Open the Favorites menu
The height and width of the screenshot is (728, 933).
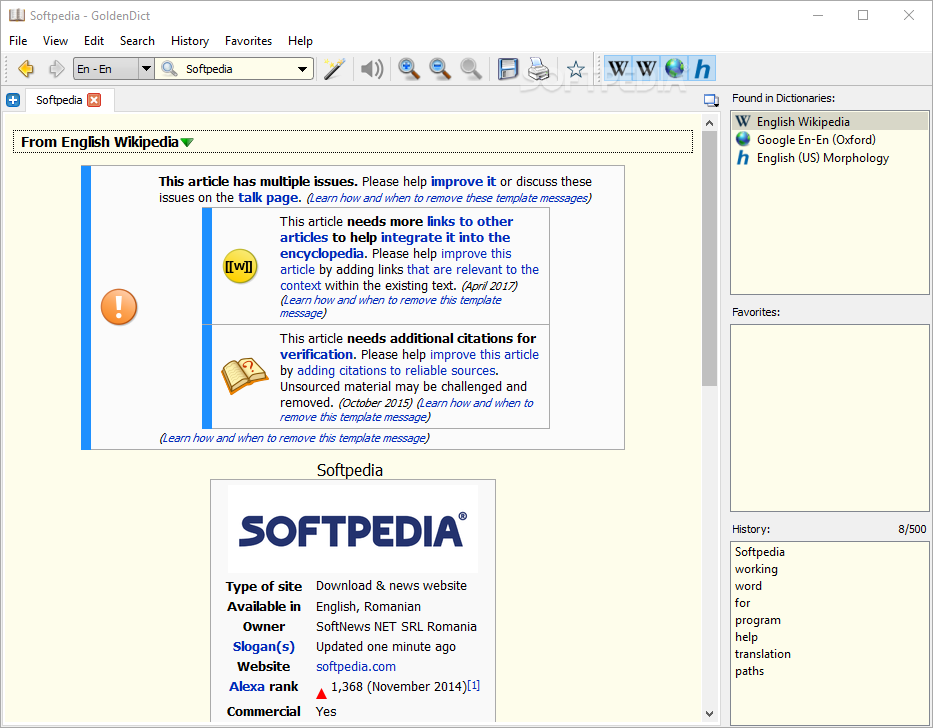[248, 40]
